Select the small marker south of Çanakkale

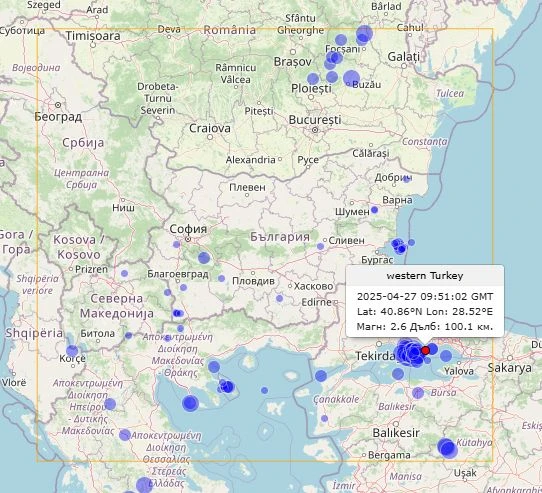point(324,418)
